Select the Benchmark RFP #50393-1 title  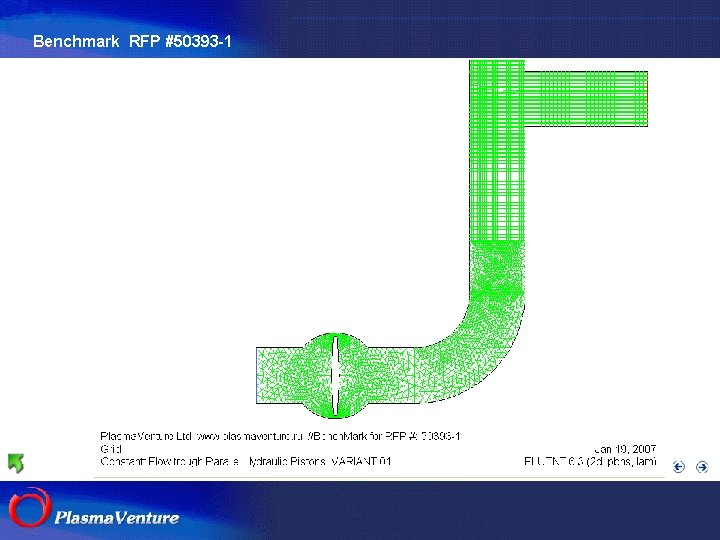pos(132,41)
